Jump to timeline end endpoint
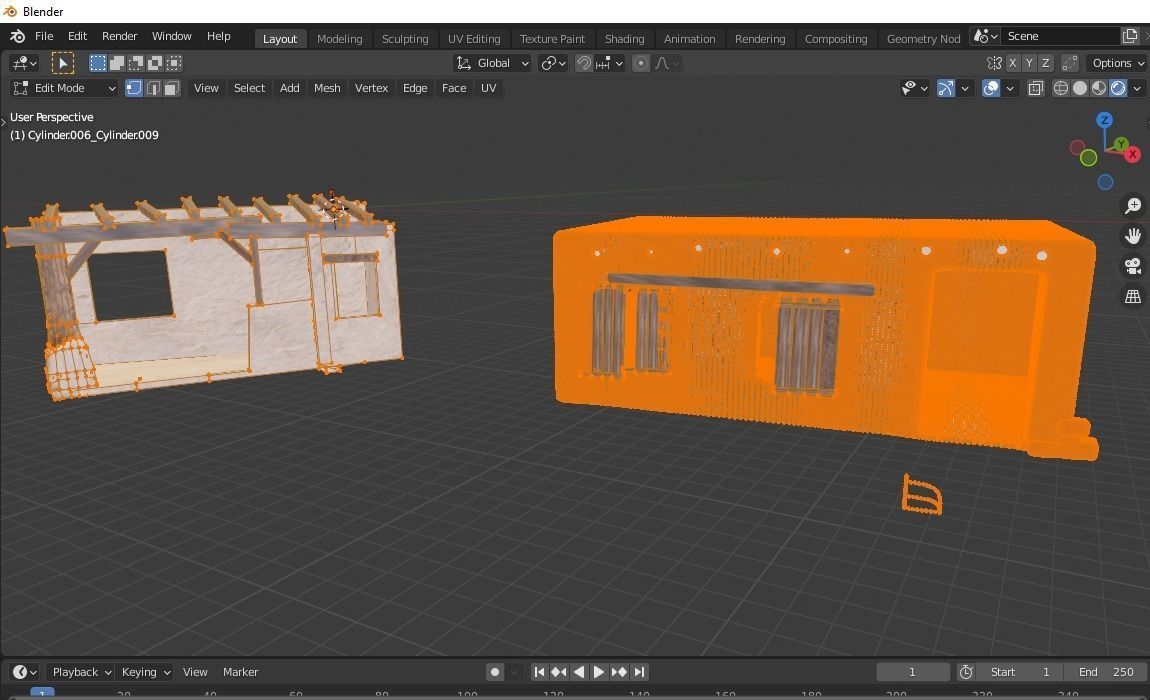Image resolution: width=1150 pixels, height=700 pixels. pos(640,672)
